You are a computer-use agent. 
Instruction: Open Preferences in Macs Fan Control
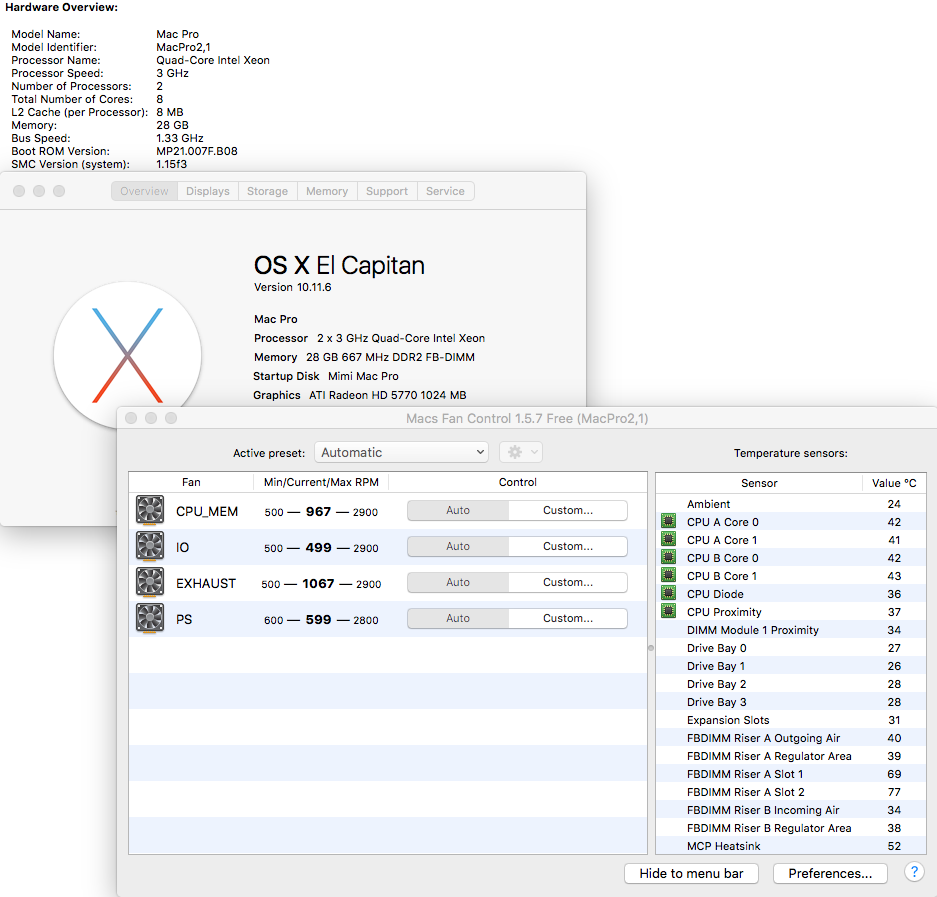tap(830, 873)
